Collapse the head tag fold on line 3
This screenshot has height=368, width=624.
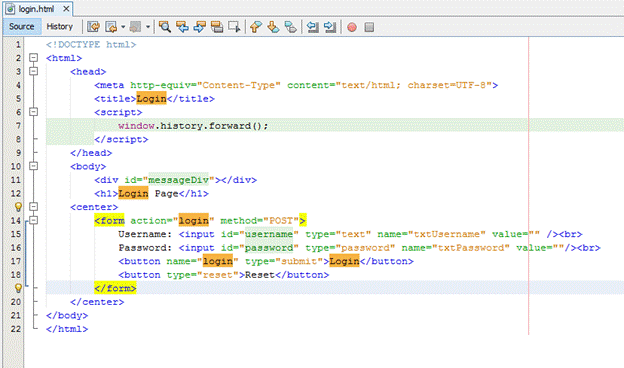(33, 71)
